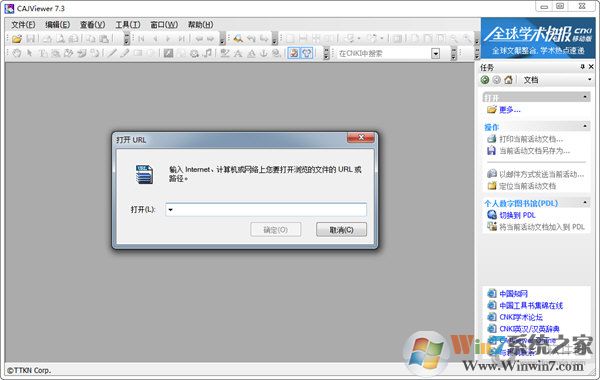This screenshot has height=380, width=600.
Task: Collapse the 个人数字图书馆(PDL) section
Action: click(x=585, y=202)
